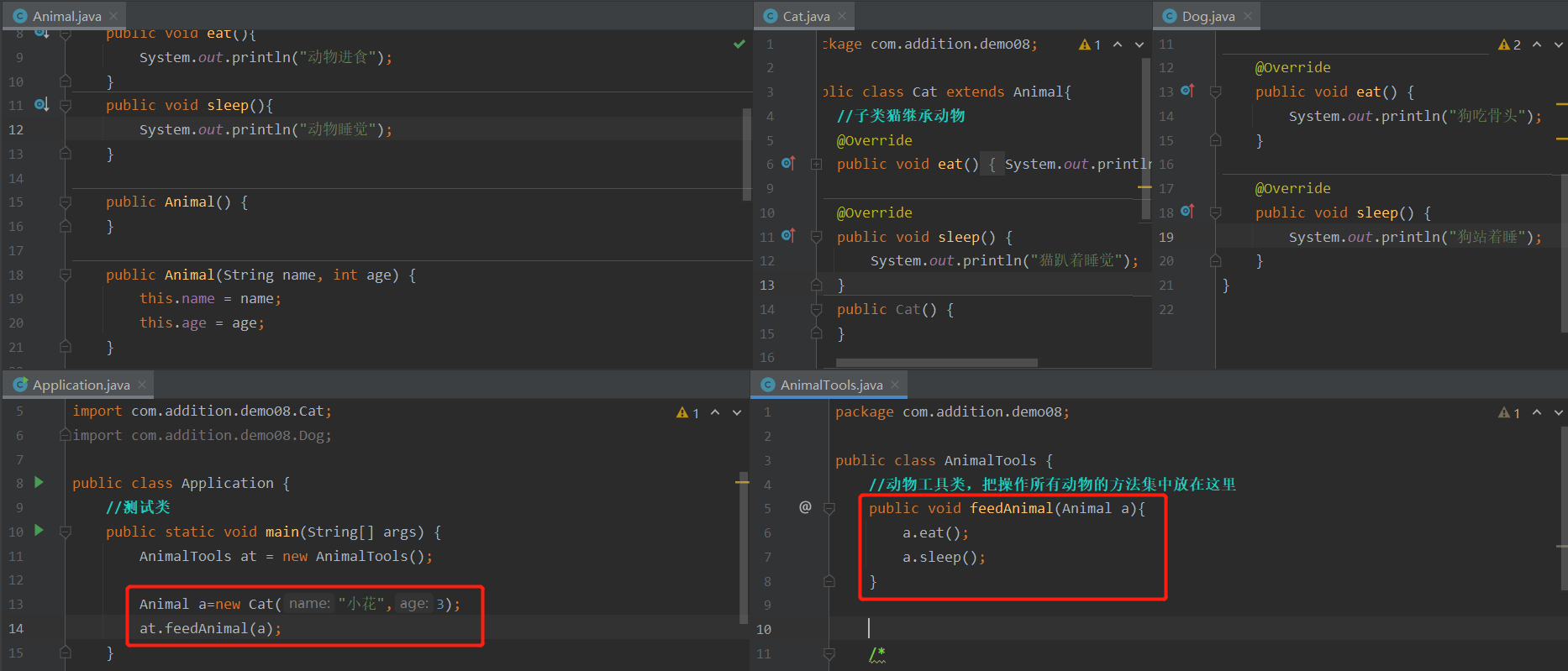Click overriding-method marker beside Cat sleep()
The width and height of the screenshot is (1568, 671).
788,236
